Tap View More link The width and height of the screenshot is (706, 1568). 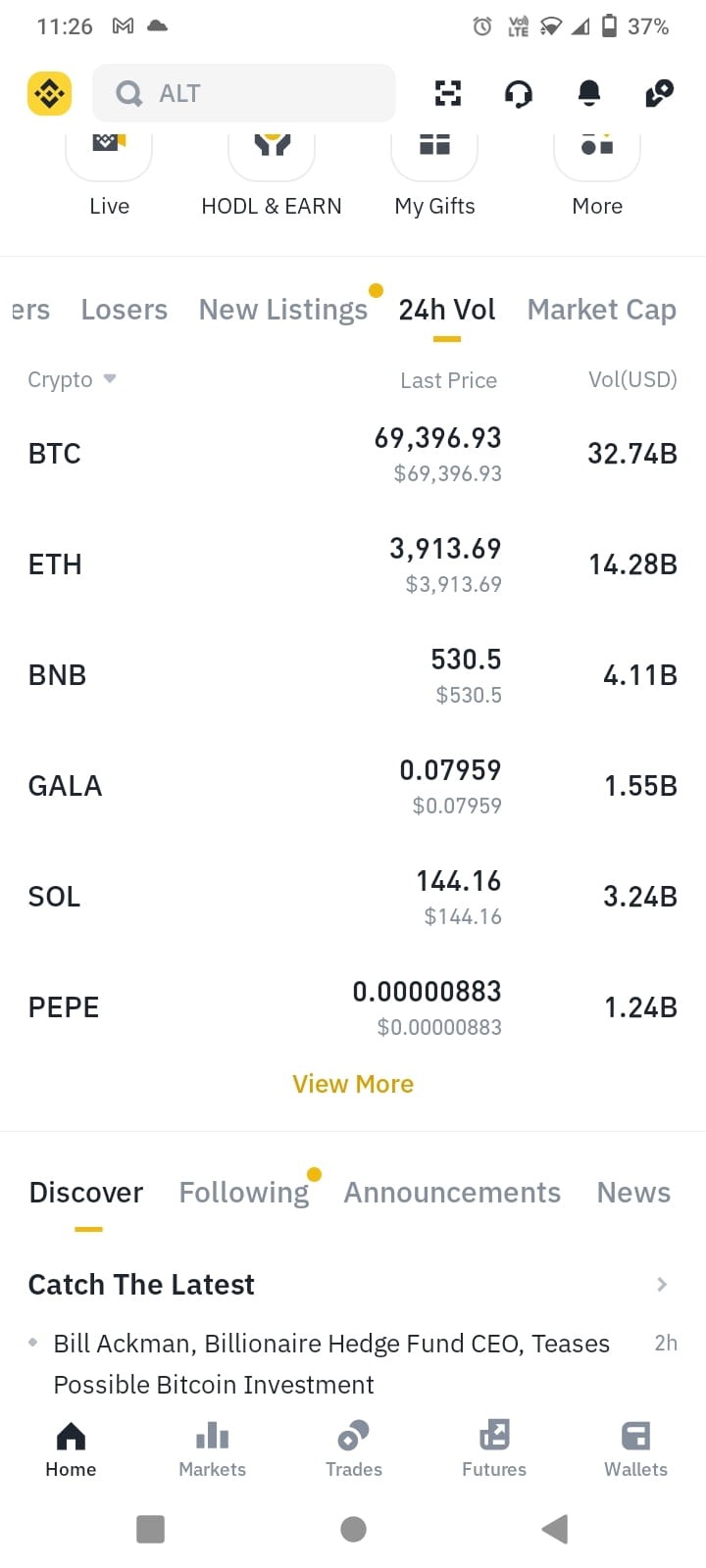pyautogui.click(x=353, y=1084)
